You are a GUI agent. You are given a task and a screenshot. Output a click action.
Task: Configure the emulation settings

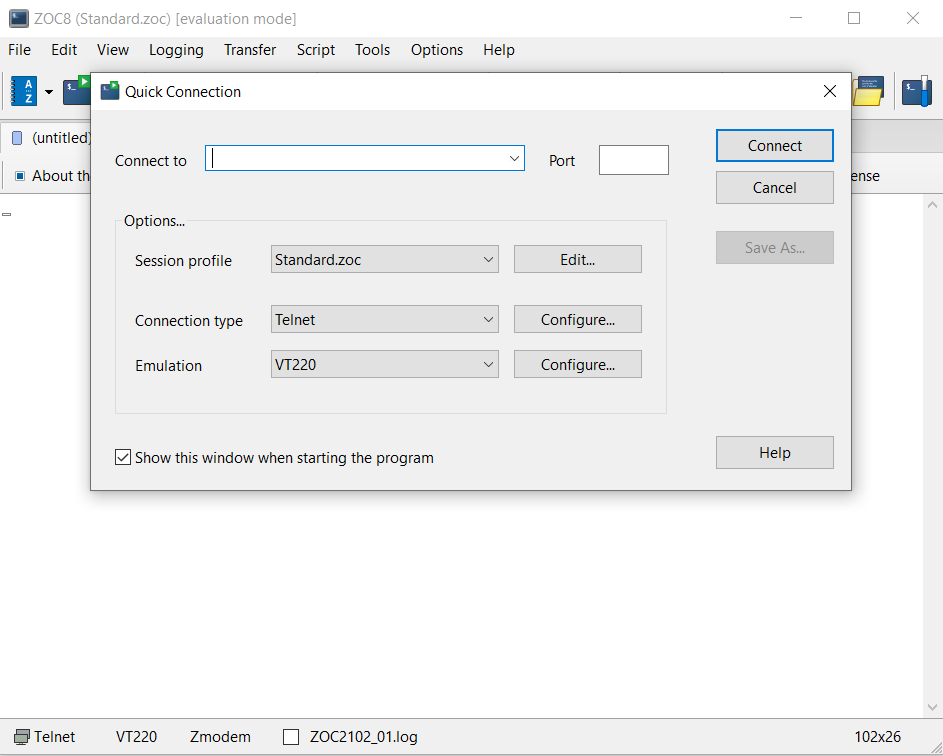coord(577,364)
